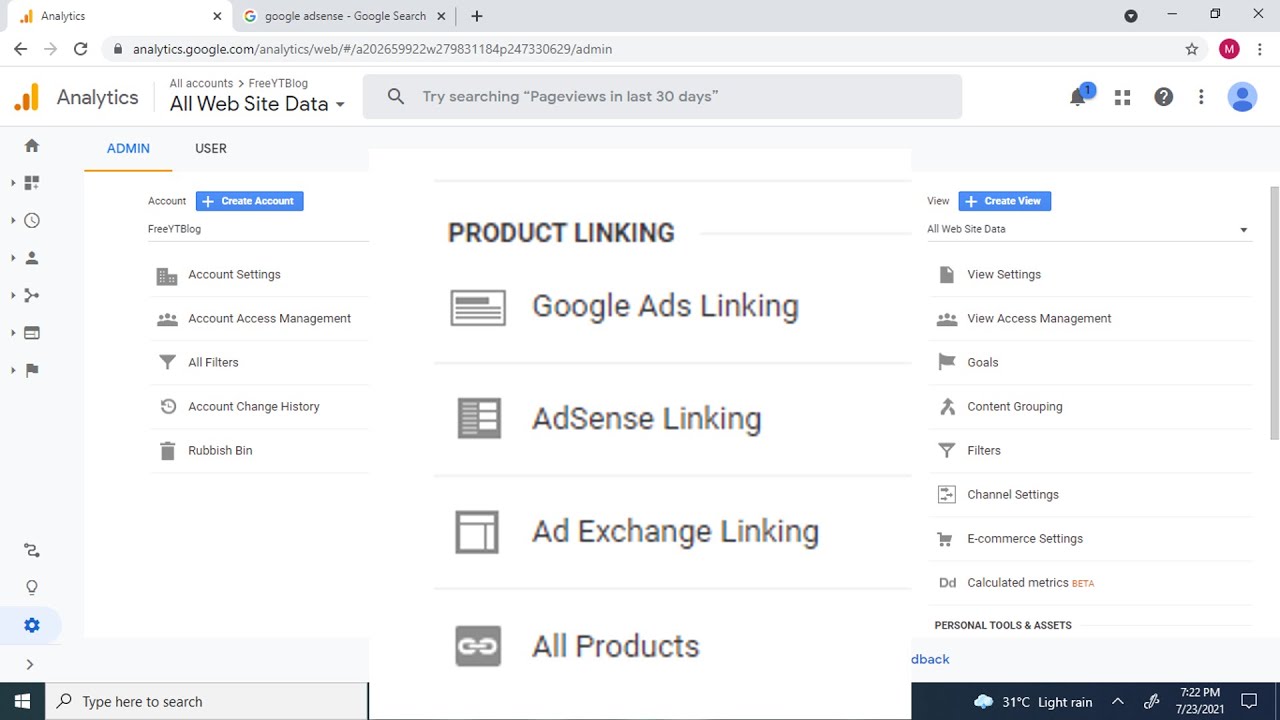Open Channel Settings
The image size is (1280, 720).
(1013, 495)
